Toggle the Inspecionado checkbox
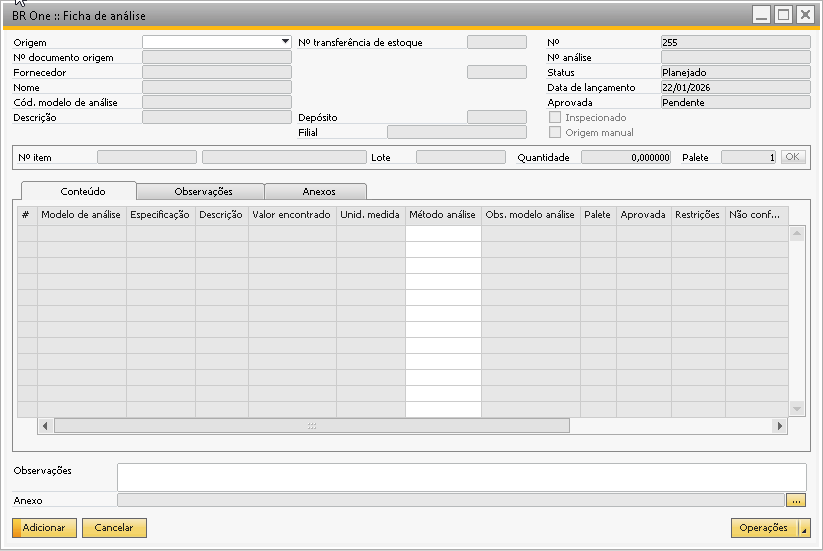The height and width of the screenshot is (551, 823). tap(555, 117)
